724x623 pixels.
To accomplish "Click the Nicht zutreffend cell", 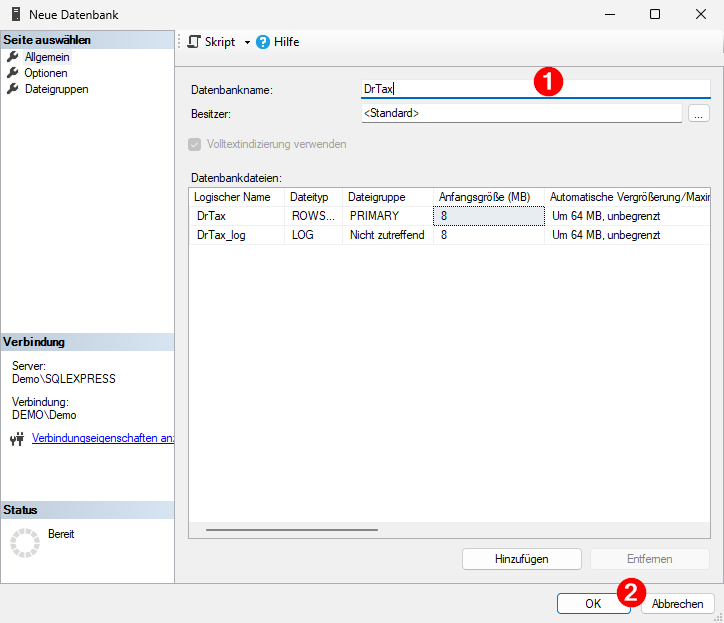I will click(387, 235).
